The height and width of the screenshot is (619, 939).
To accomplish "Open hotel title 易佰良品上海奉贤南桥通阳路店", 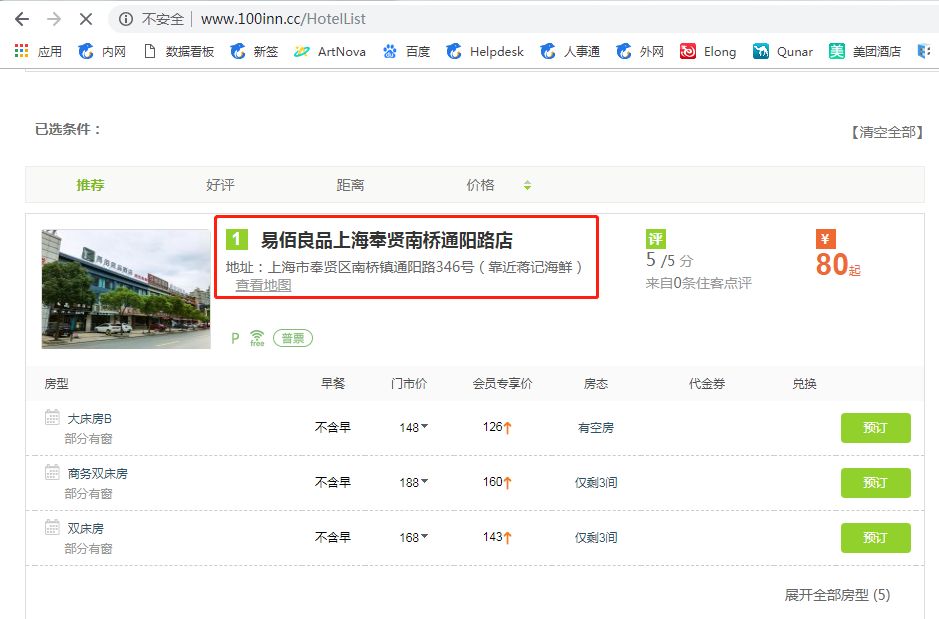I will point(387,240).
